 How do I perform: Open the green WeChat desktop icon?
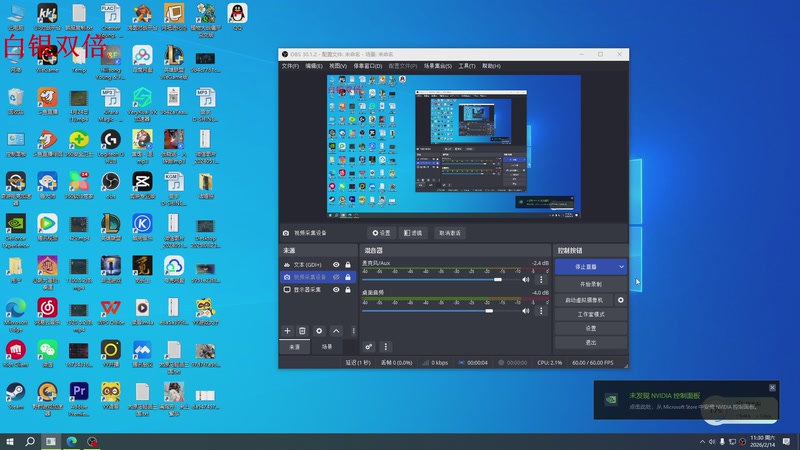[x=47, y=354]
